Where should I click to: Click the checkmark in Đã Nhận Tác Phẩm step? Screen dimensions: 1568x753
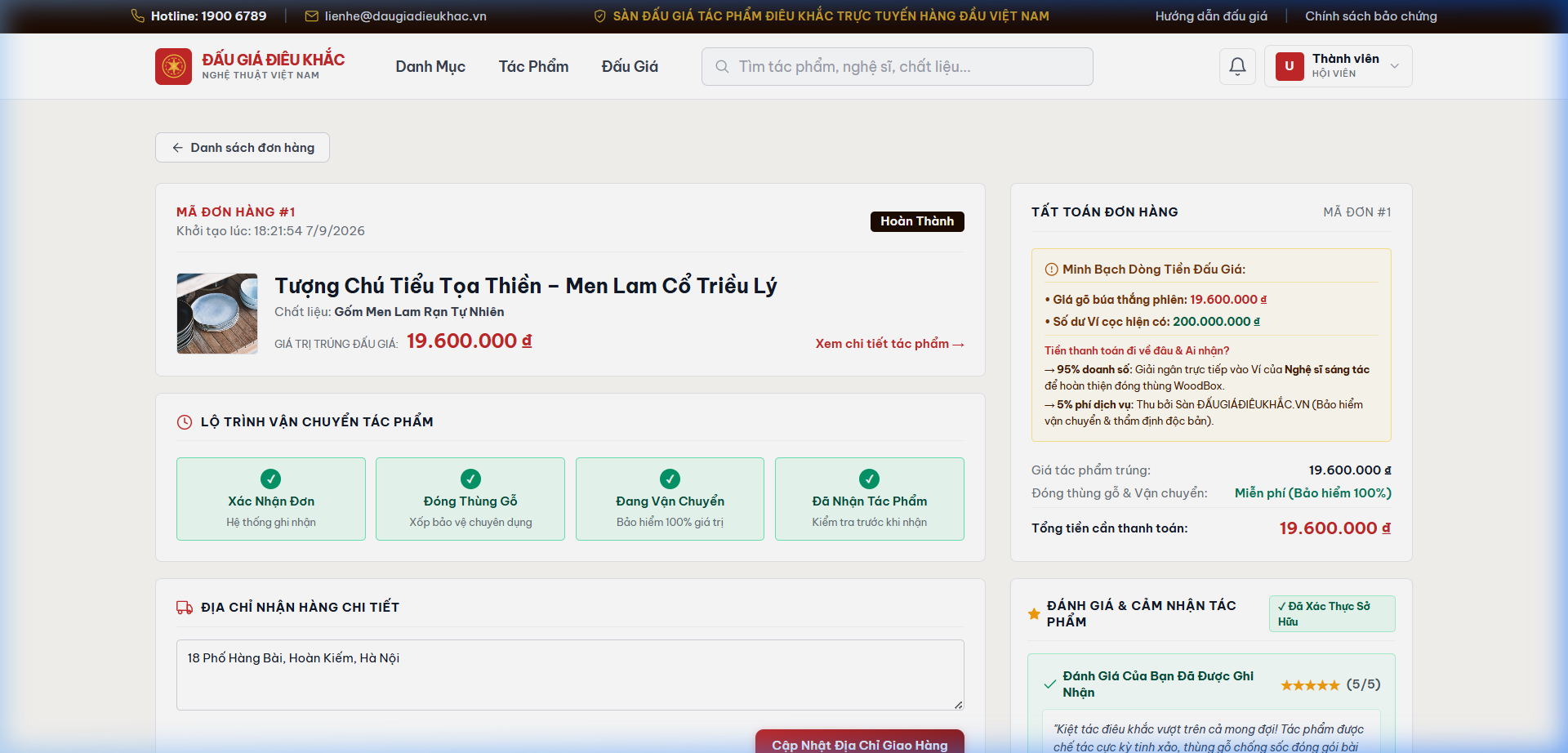coord(869,479)
